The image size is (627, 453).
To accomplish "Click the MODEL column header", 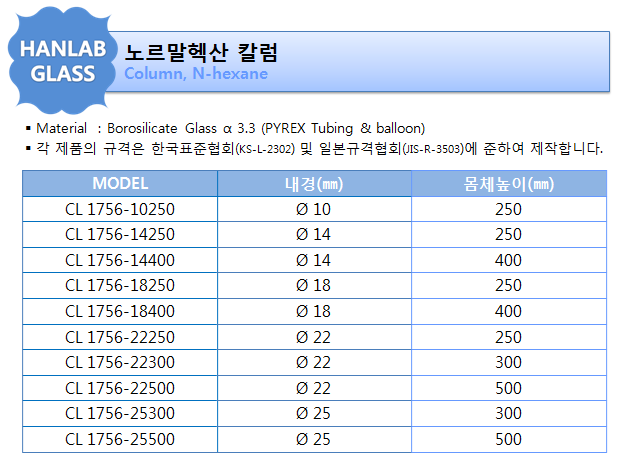I will [120, 184].
